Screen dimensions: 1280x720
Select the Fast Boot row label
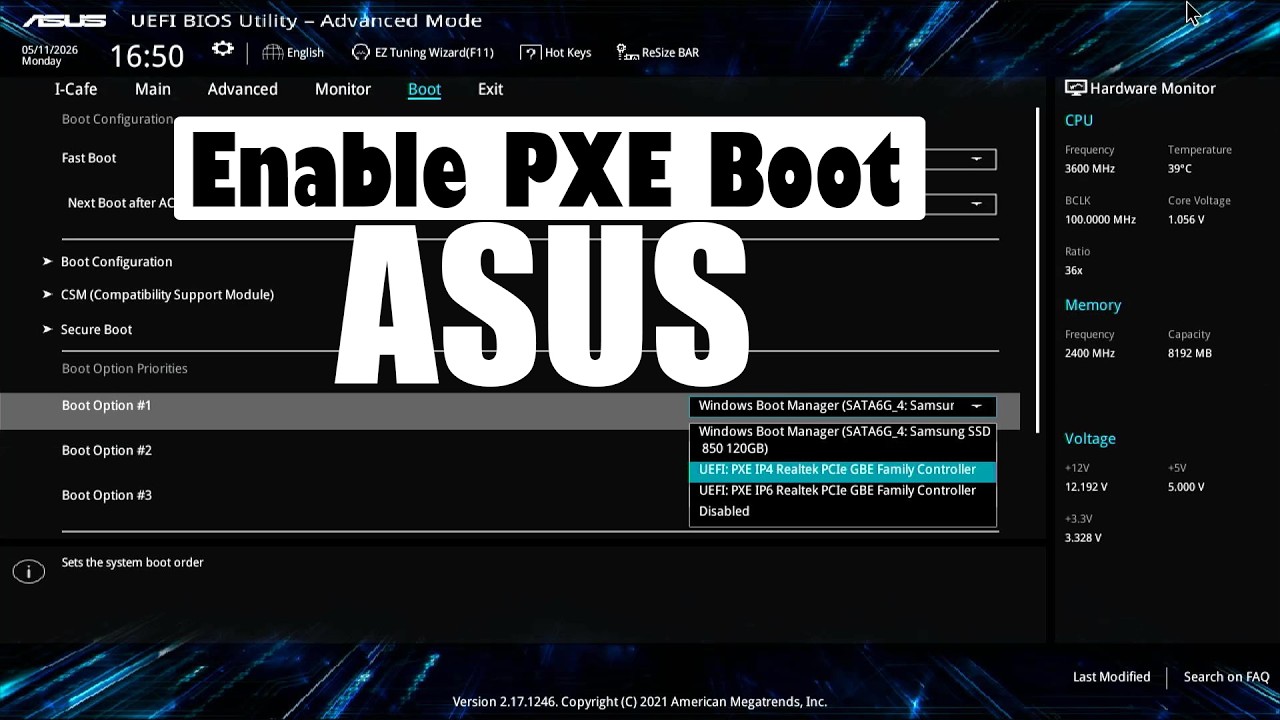(x=89, y=158)
